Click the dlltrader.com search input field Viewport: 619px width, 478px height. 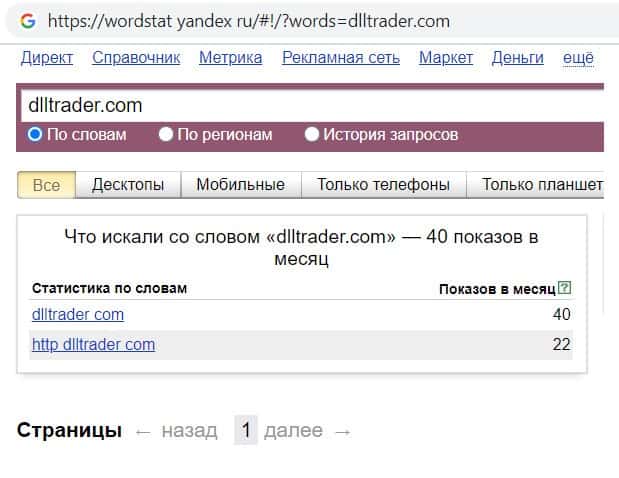pyautogui.click(x=312, y=106)
